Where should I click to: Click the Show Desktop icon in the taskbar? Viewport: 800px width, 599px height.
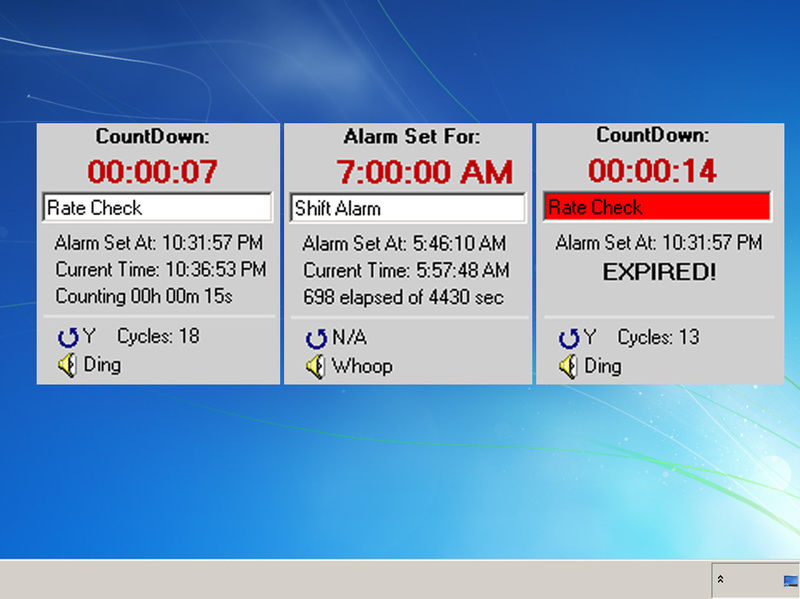[791, 581]
